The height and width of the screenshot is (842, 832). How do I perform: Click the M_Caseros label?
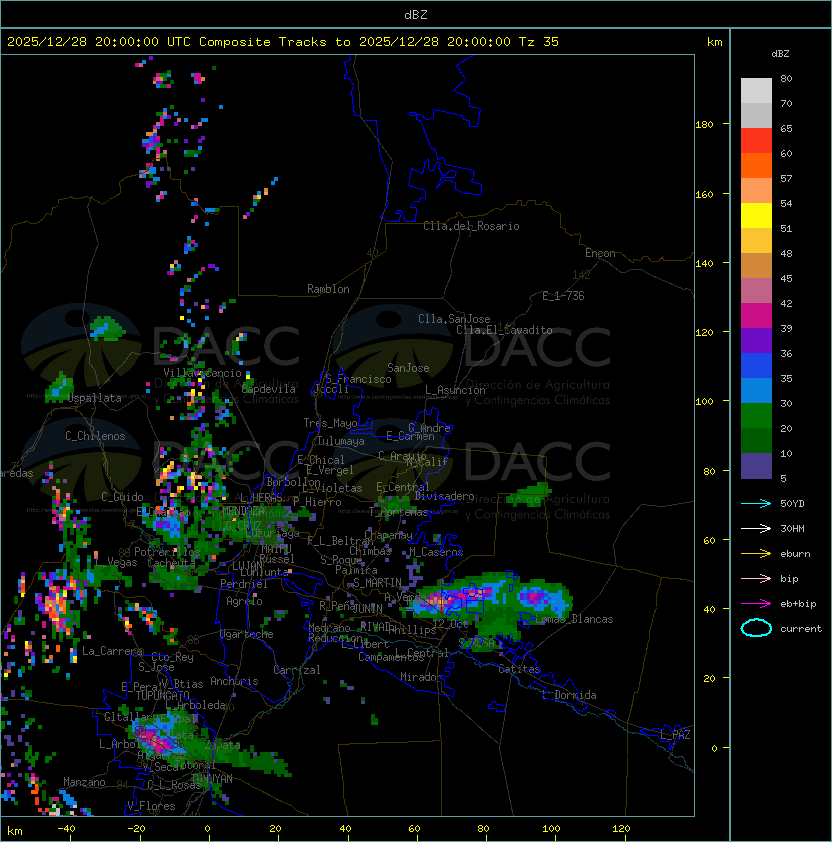coord(436,552)
